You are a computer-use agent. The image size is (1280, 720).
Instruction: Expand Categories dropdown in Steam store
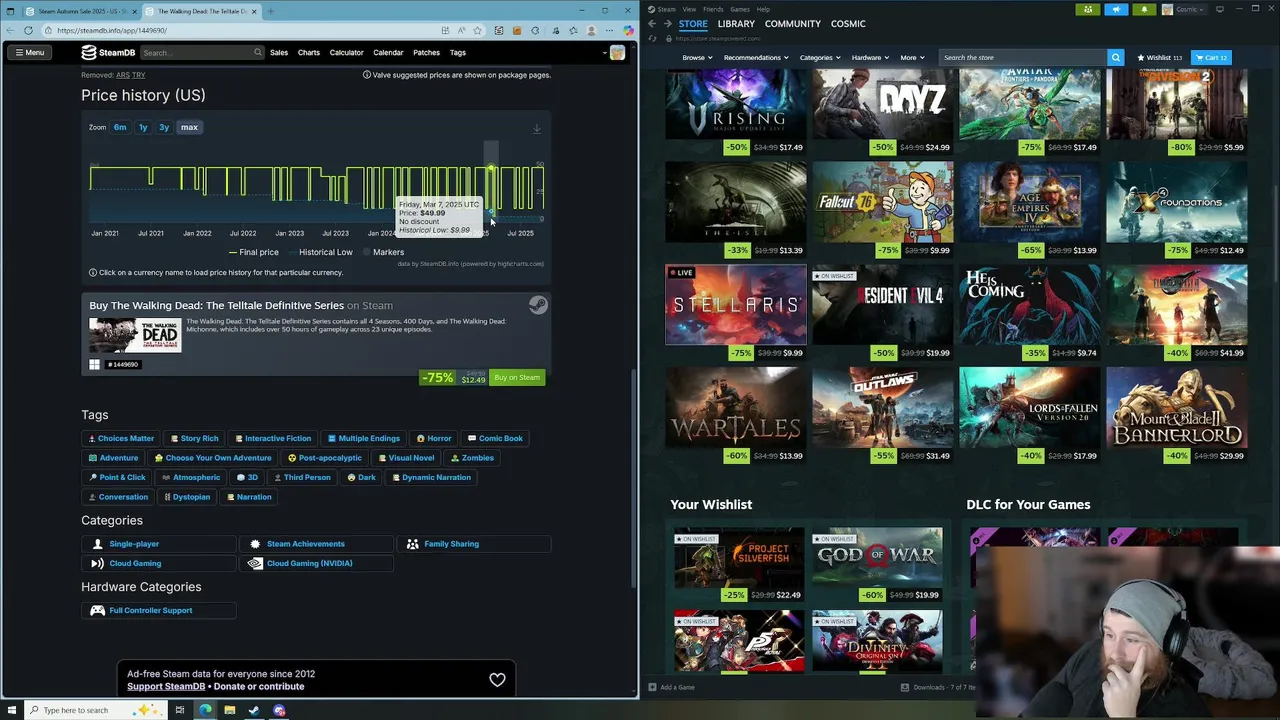coord(820,58)
